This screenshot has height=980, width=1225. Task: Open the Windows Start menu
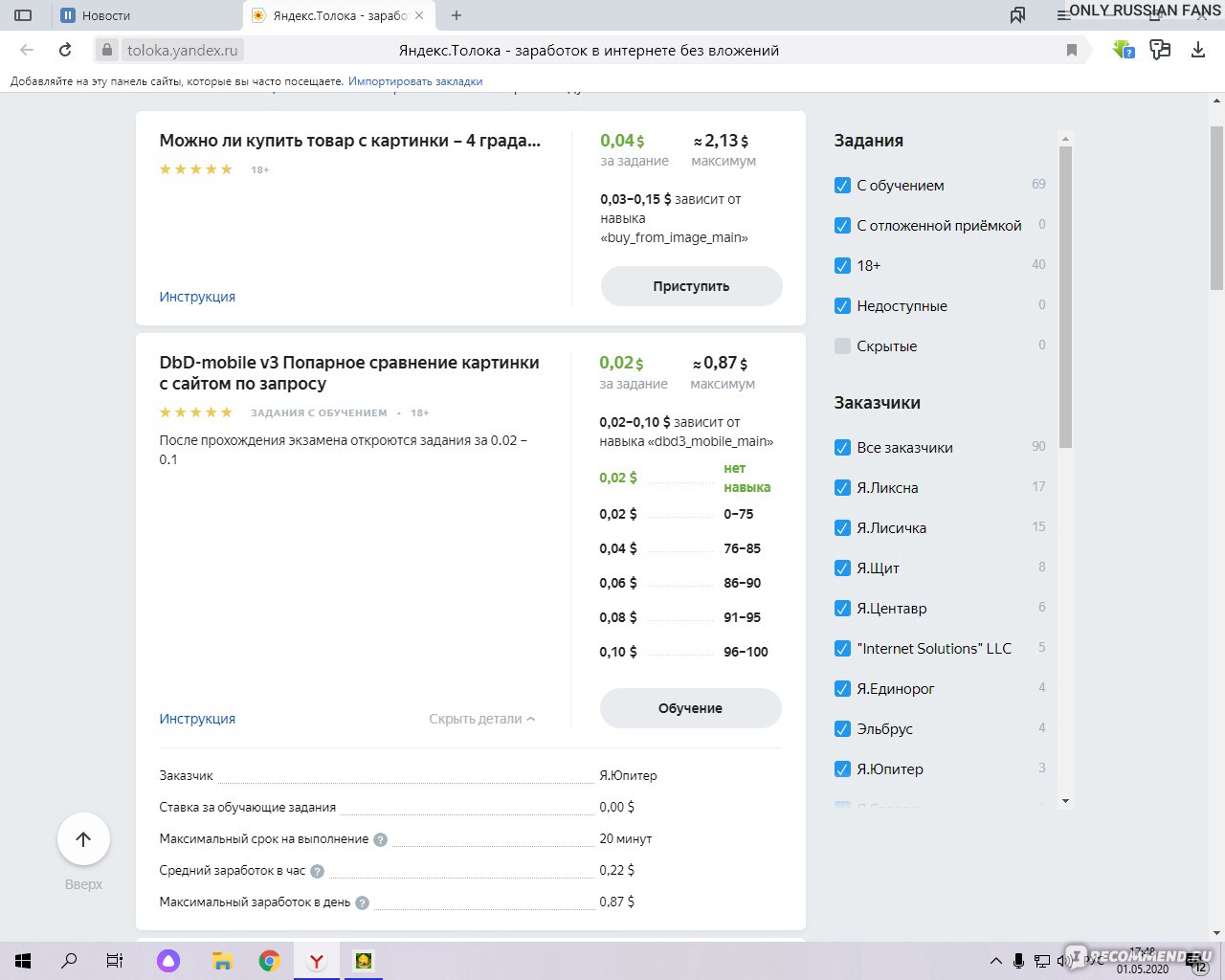point(23,961)
